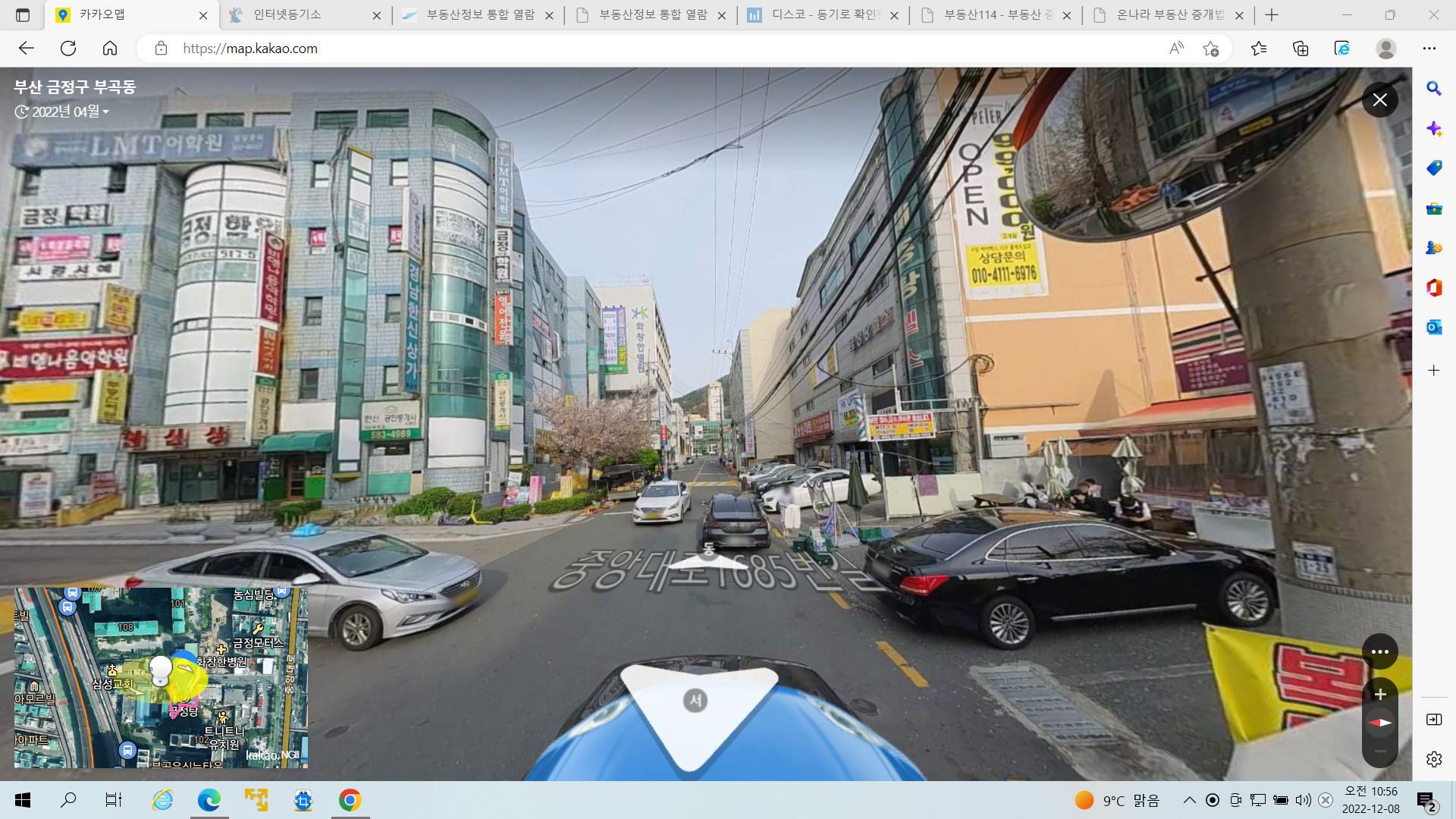The width and height of the screenshot is (1456, 819).
Task: Open the Discover sparkle icon in sidebar
Action: [1433, 128]
